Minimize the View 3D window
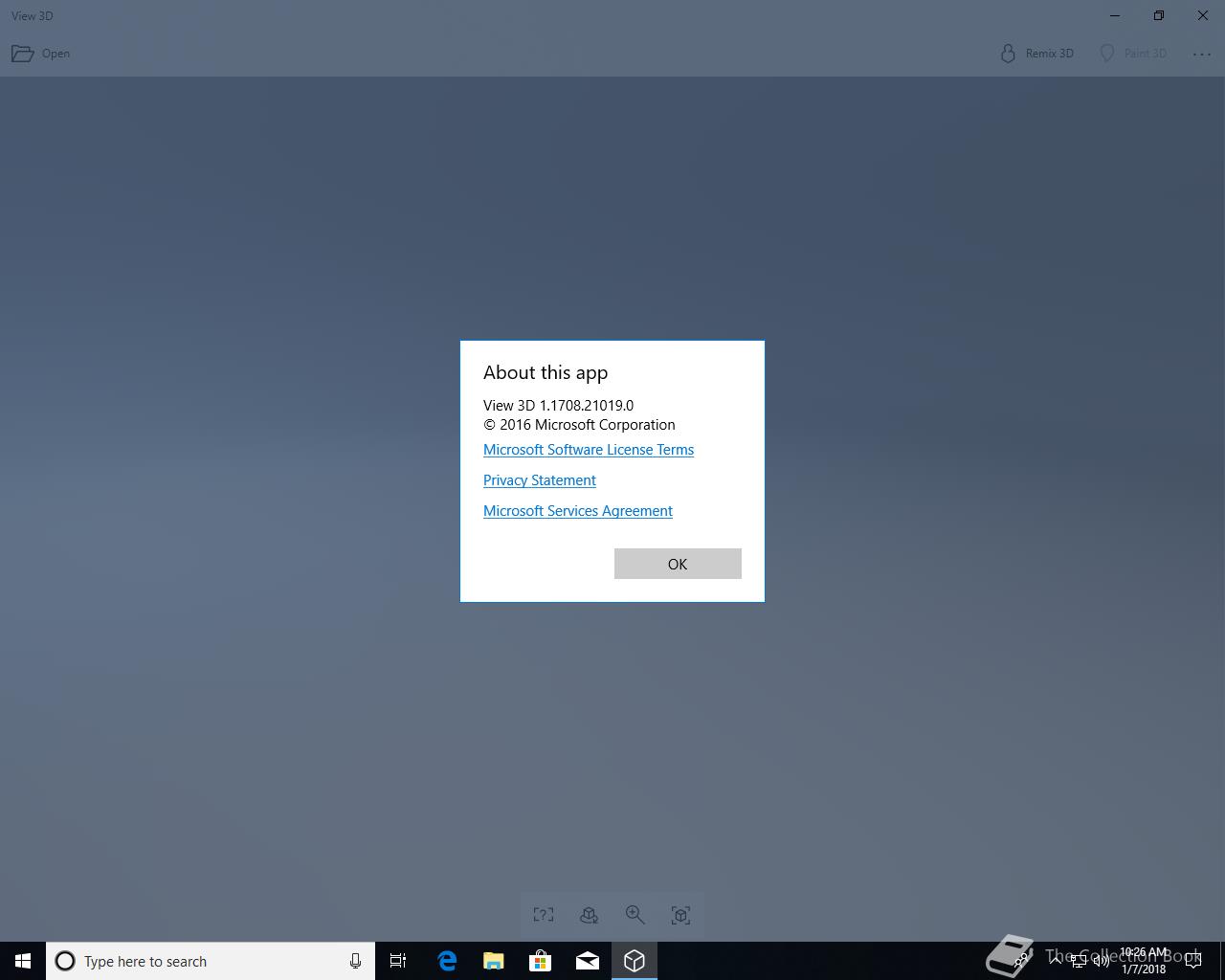This screenshot has height=980, width=1225. pyautogui.click(x=1115, y=15)
